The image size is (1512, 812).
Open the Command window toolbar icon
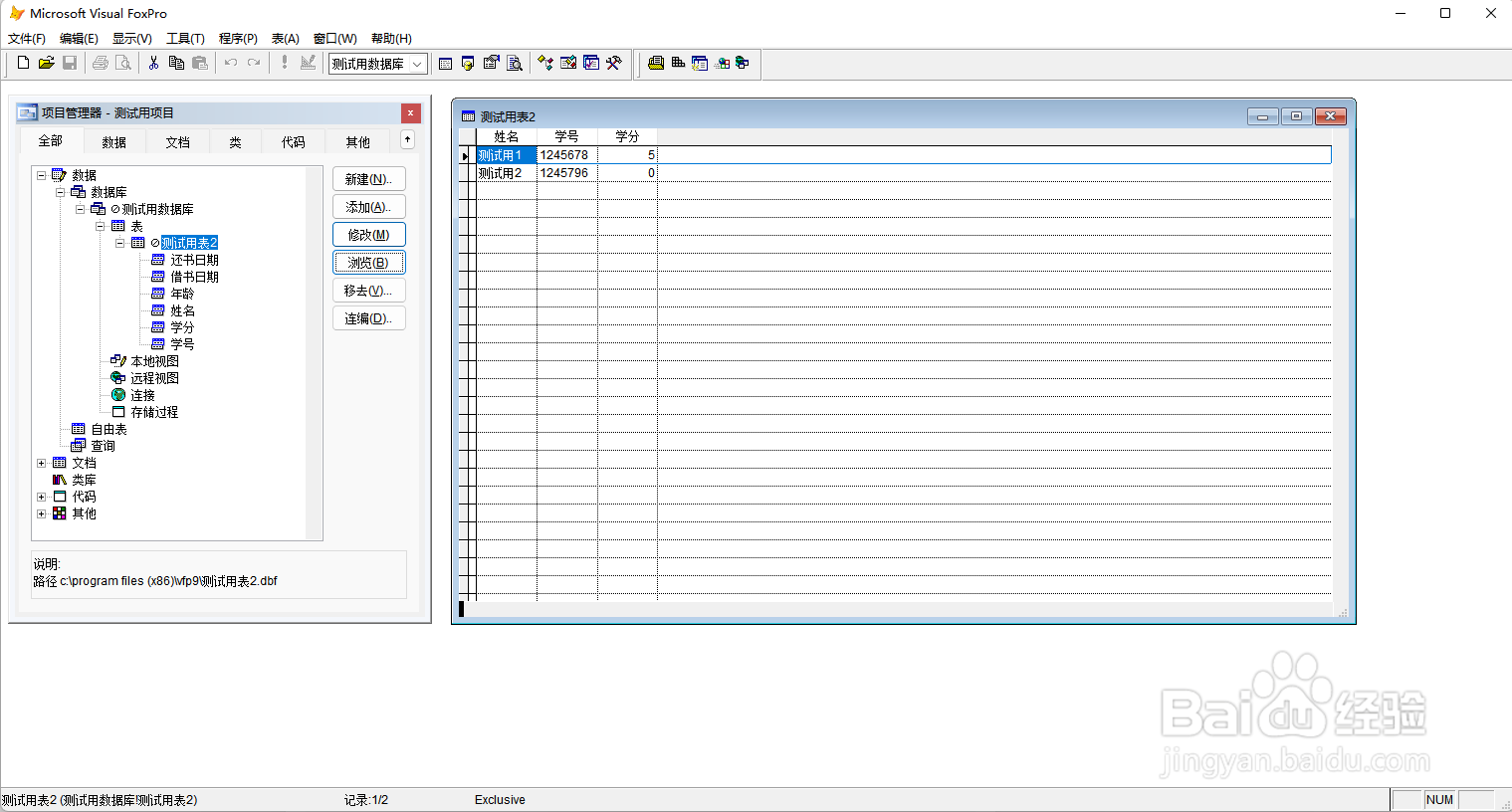(x=445, y=64)
